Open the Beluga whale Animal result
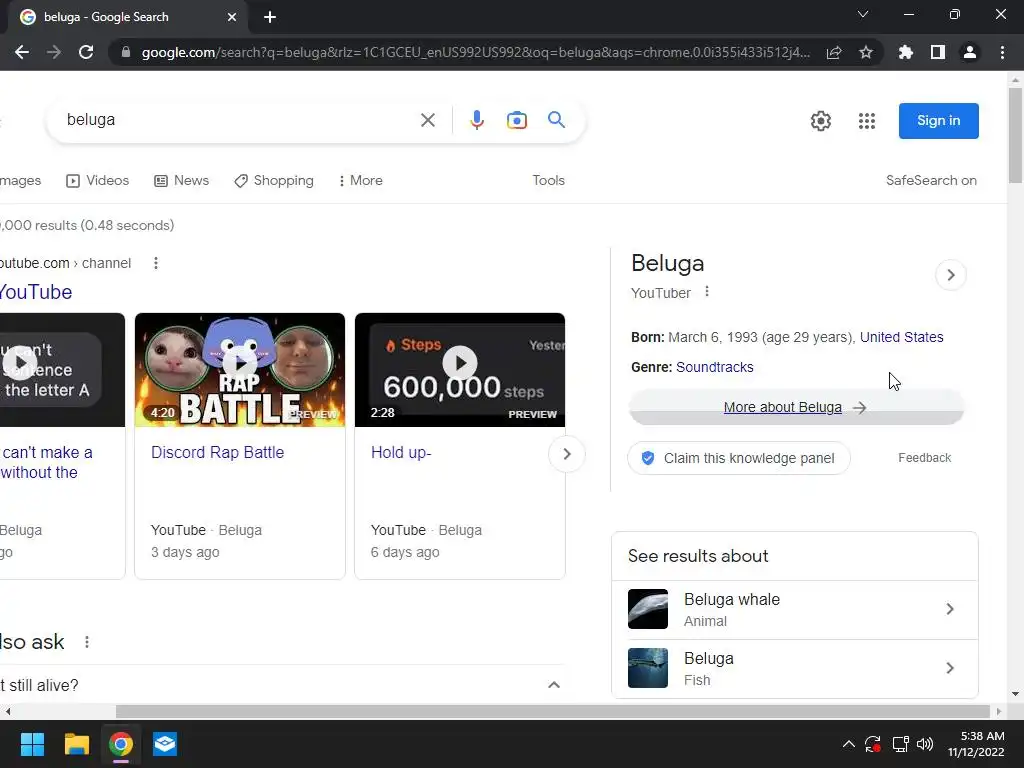This screenshot has width=1024, height=768. (795, 609)
